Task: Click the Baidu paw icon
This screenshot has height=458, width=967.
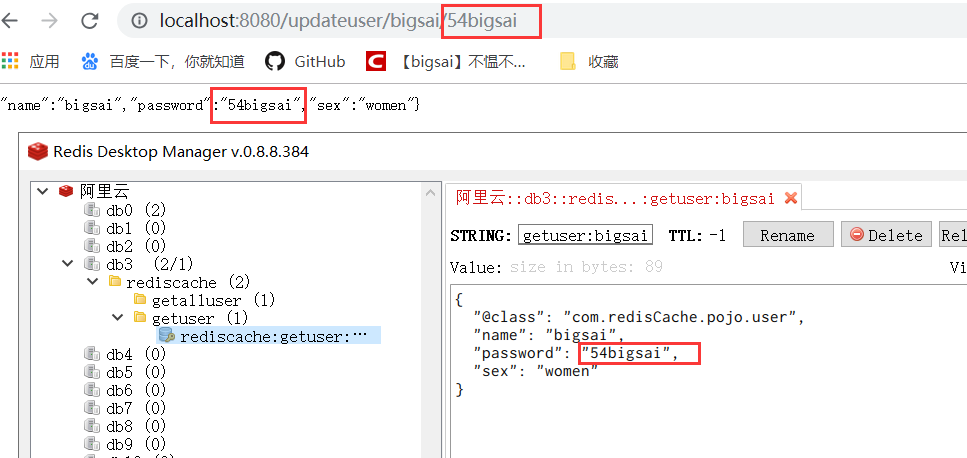Action: [90, 61]
